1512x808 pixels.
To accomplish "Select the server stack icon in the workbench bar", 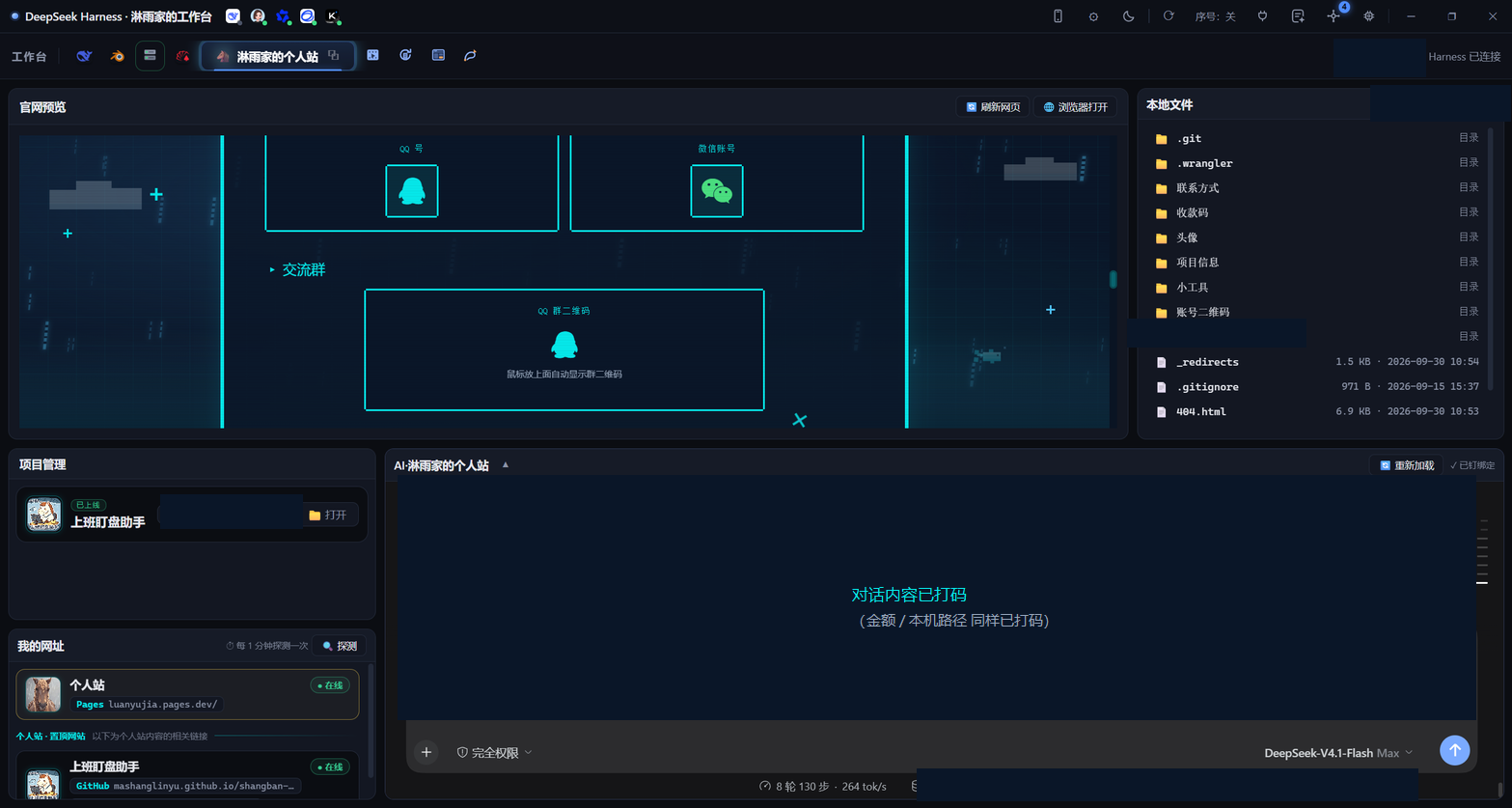I will (x=150, y=56).
